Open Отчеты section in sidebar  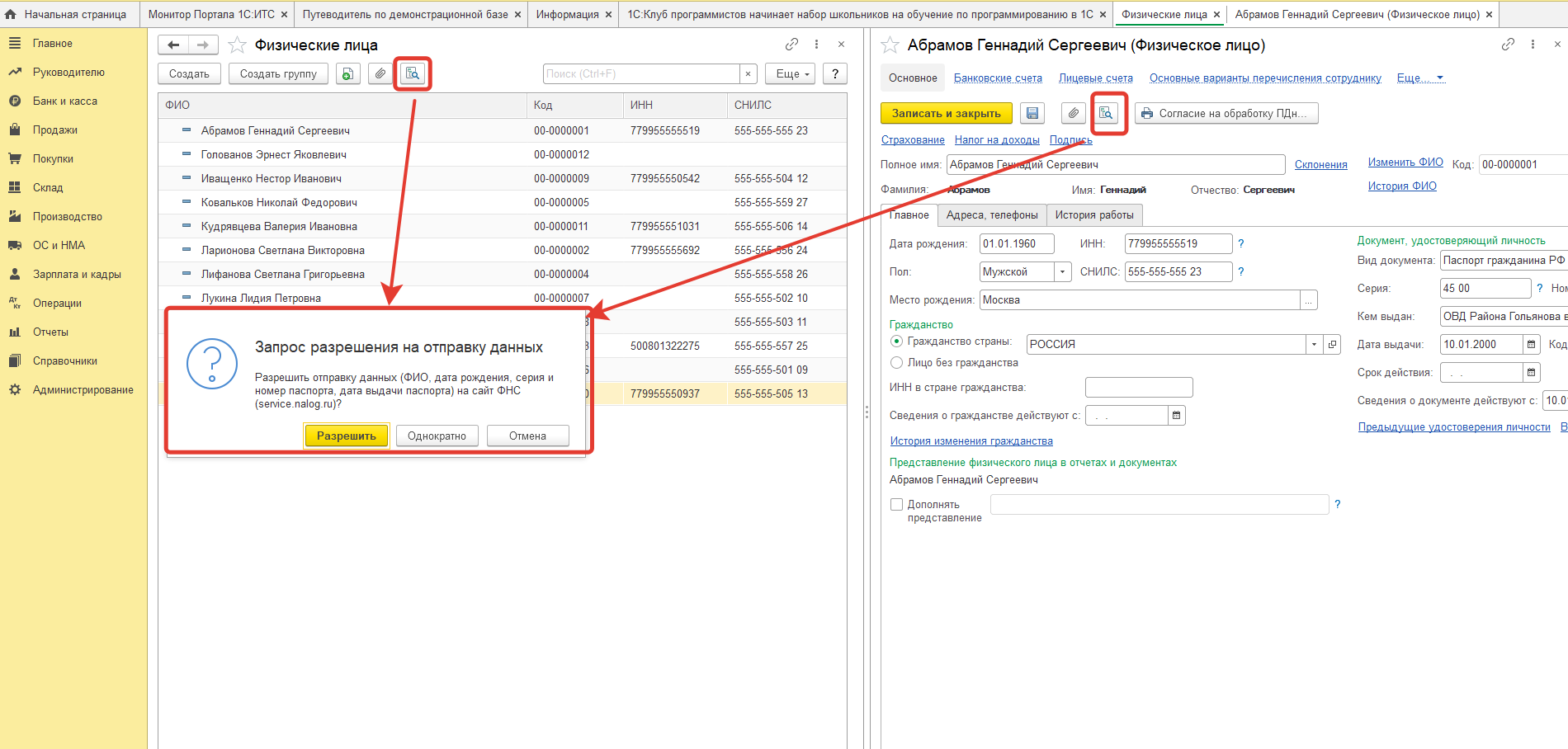click(x=50, y=332)
